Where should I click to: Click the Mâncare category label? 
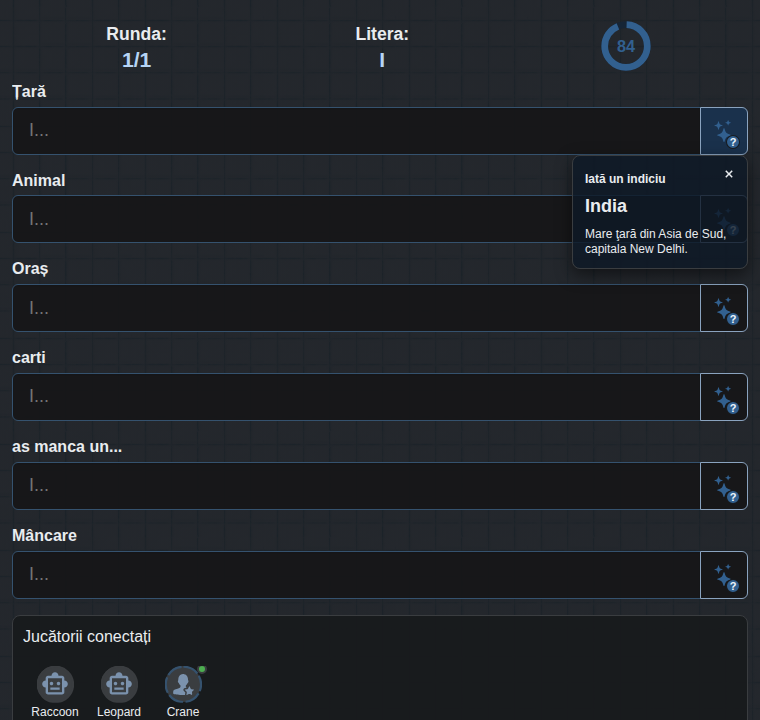(x=45, y=536)
